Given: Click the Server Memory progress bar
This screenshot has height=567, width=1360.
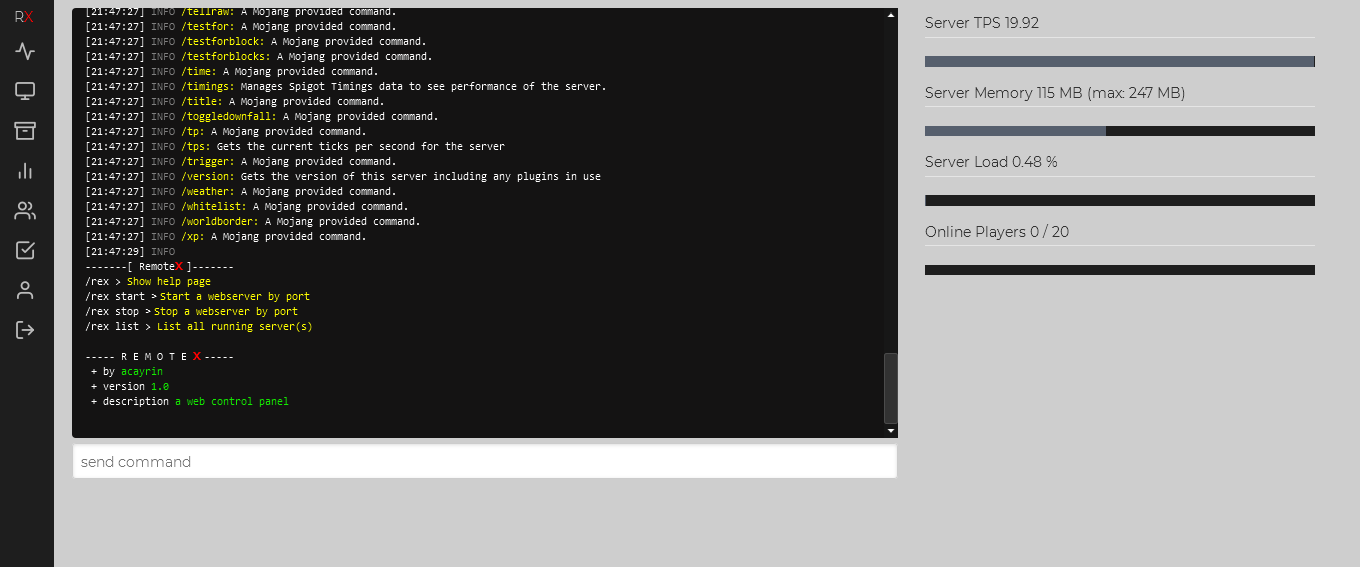Looking at the screenshot, I should 1120,131.
